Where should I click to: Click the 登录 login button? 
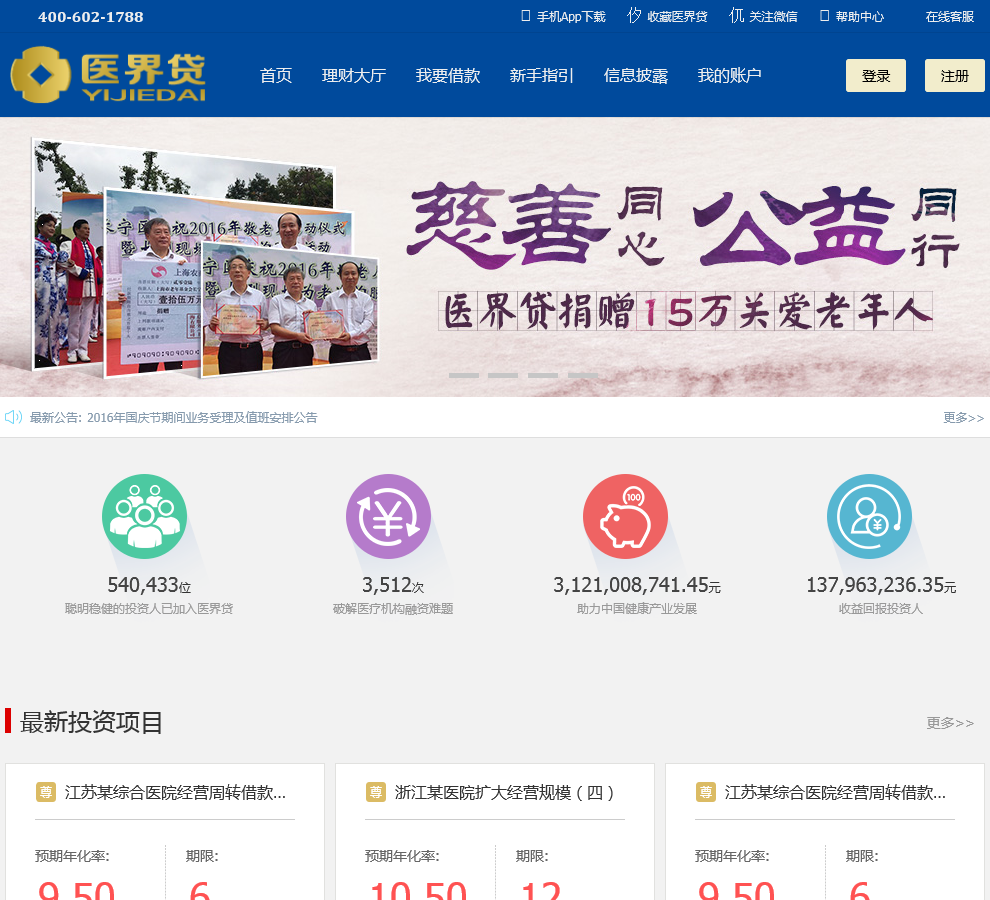(876, 76)
